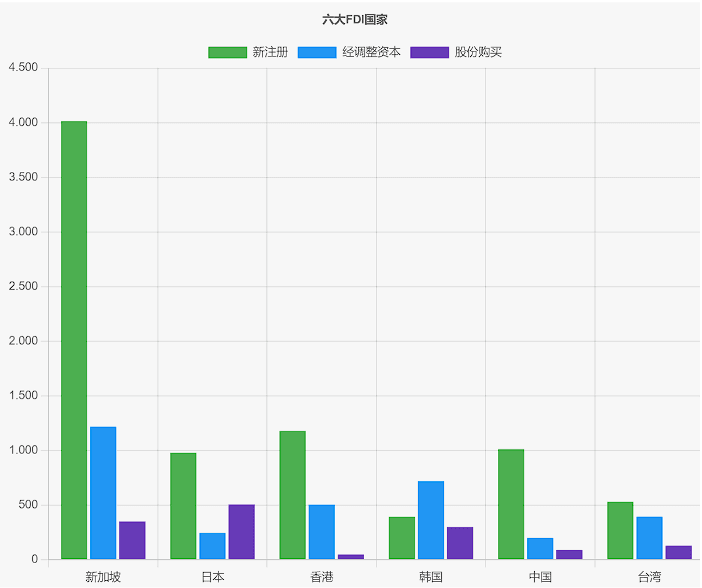Click the 新注册 legend label
Screen dimensions: 702x588
[270, 52]
